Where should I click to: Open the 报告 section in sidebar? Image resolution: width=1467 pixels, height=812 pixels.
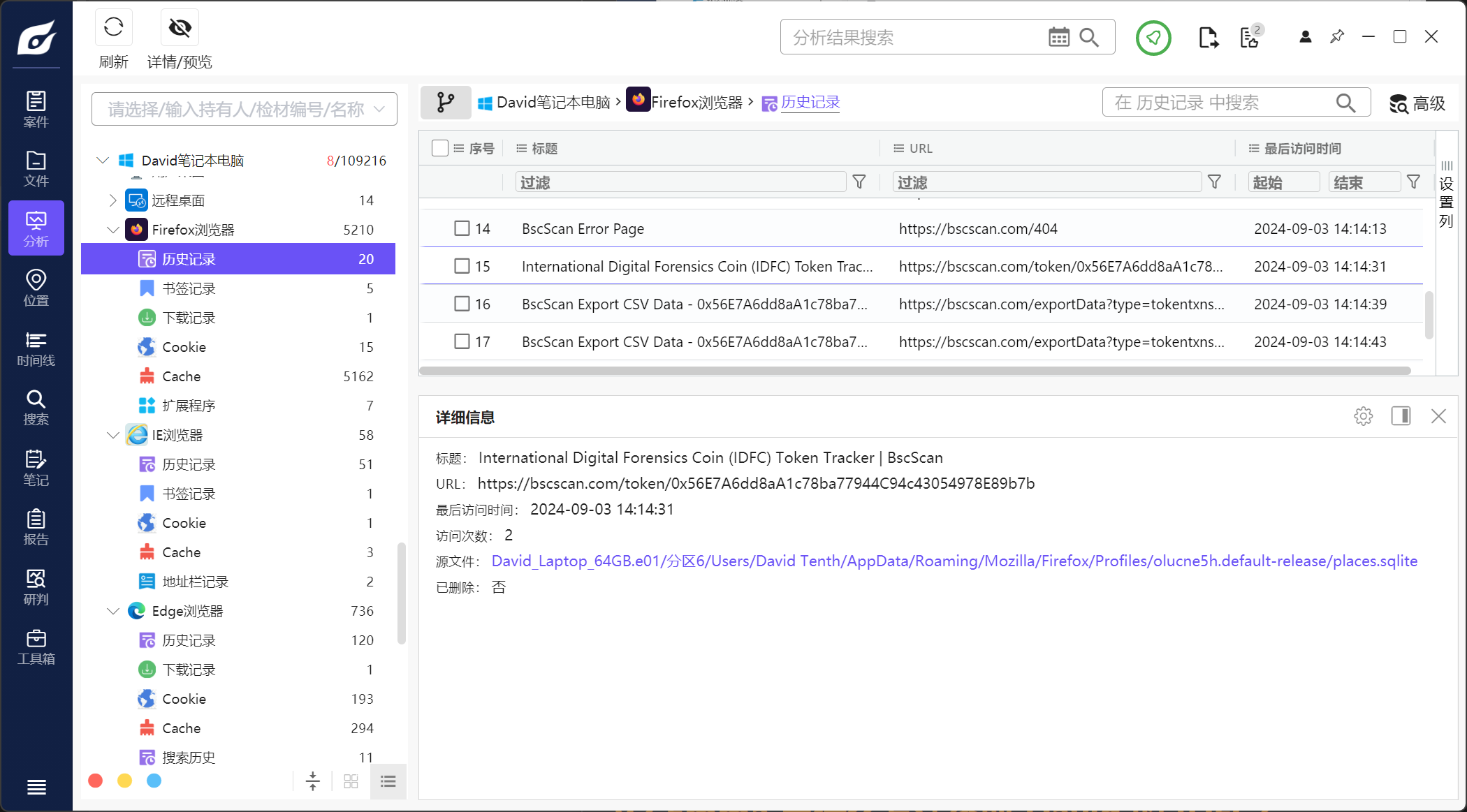[x=36, y=527]
